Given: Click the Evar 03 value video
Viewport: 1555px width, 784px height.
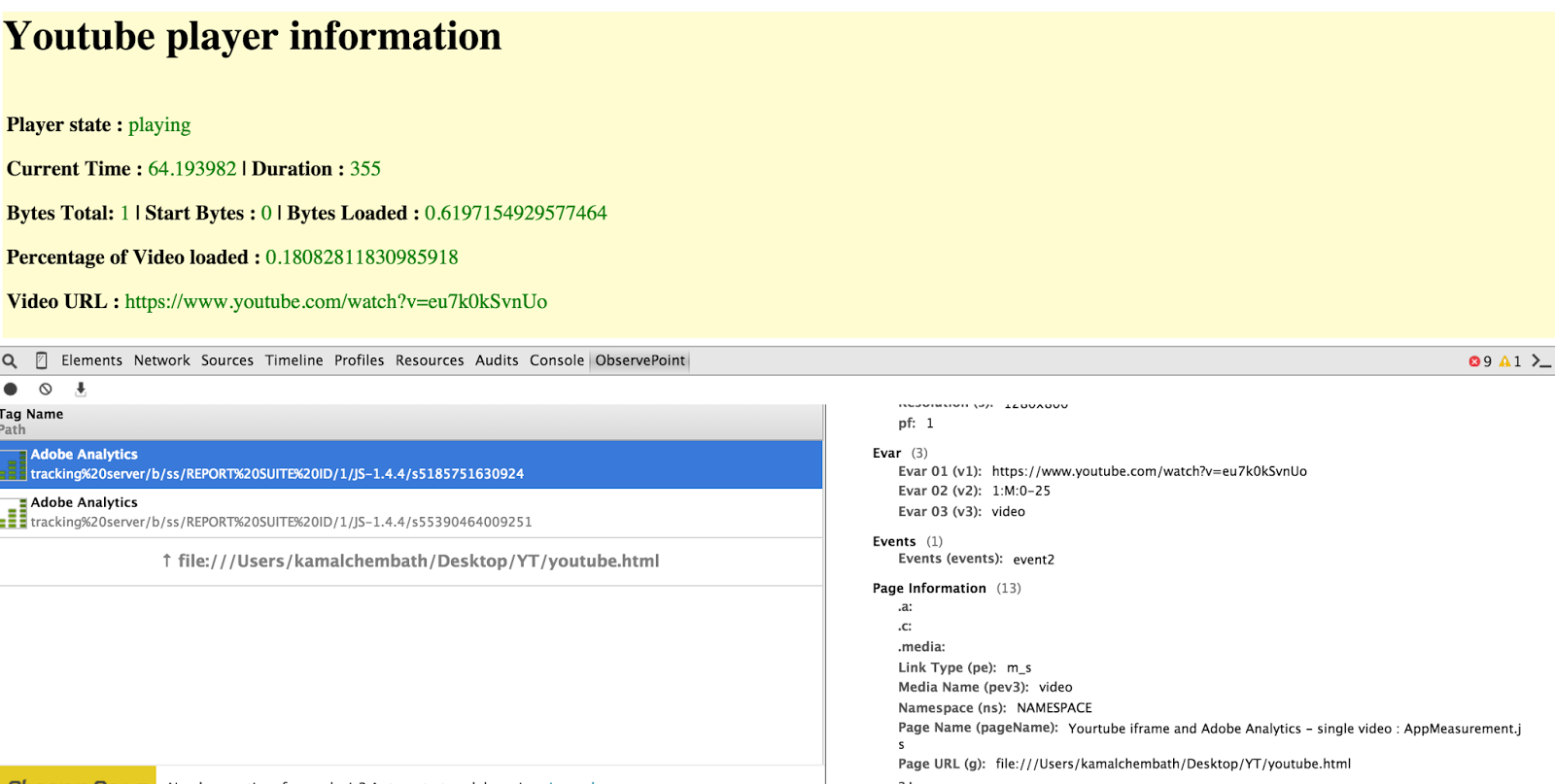Looking at the screenshot, I should (1009, 511).
